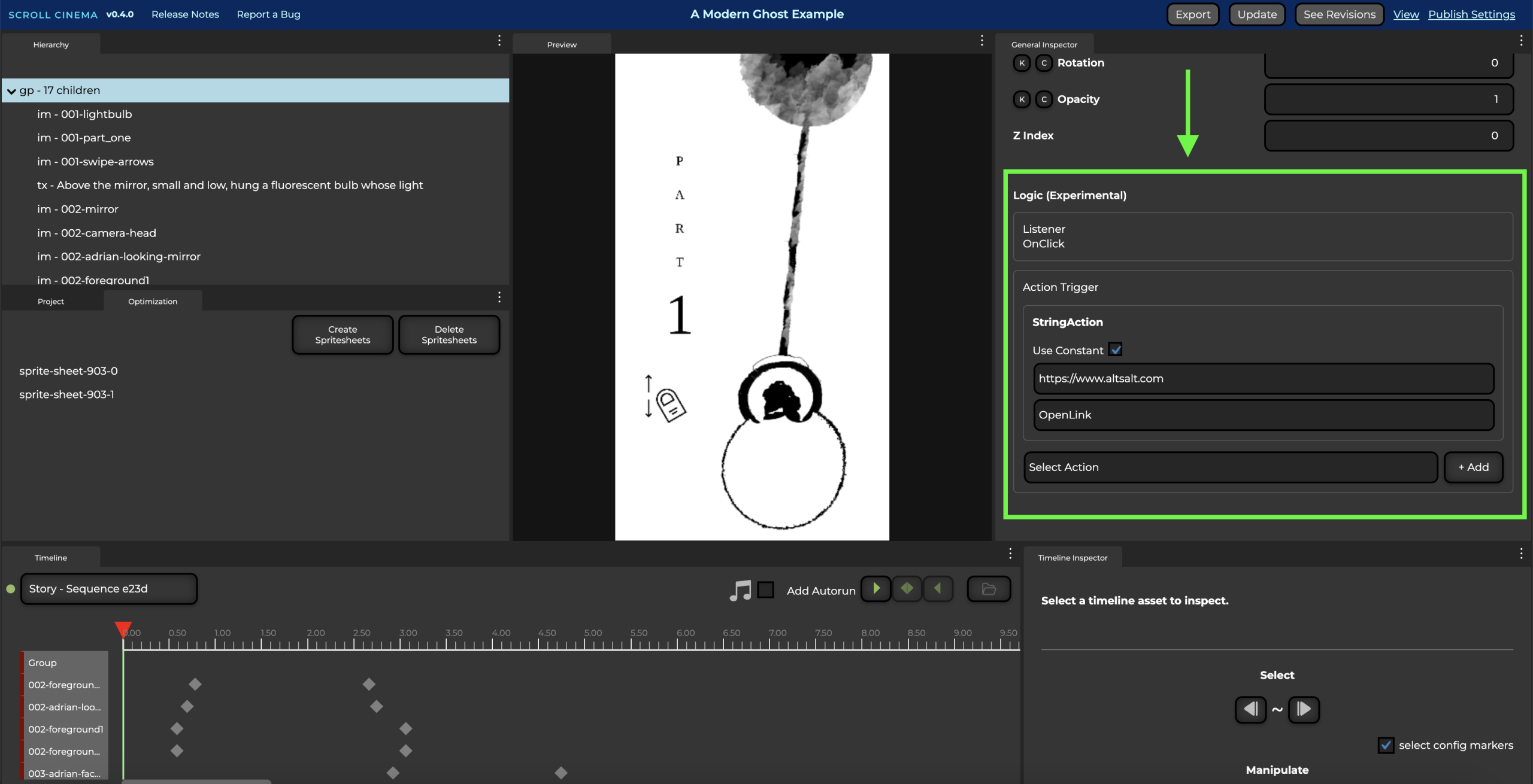Image resolution: width=1533 pixels, height=784 pixels.
Task: Click the next marker select arrow
Action: tap(1304, 709)
